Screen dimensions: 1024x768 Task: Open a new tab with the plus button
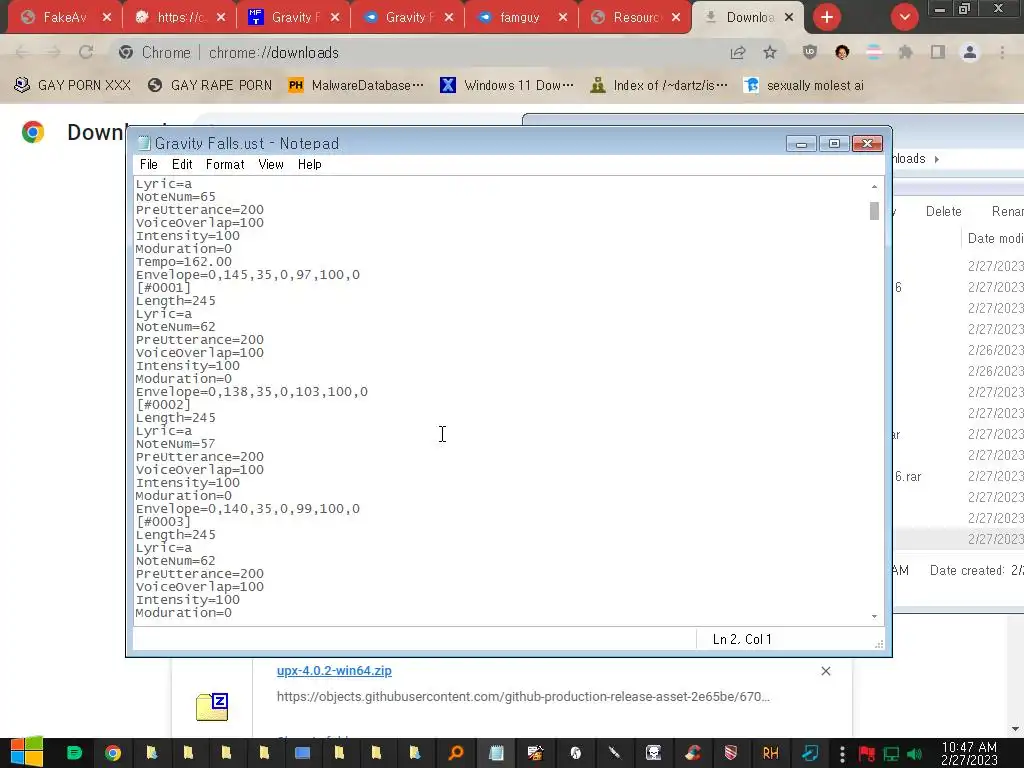coord(827,17)
